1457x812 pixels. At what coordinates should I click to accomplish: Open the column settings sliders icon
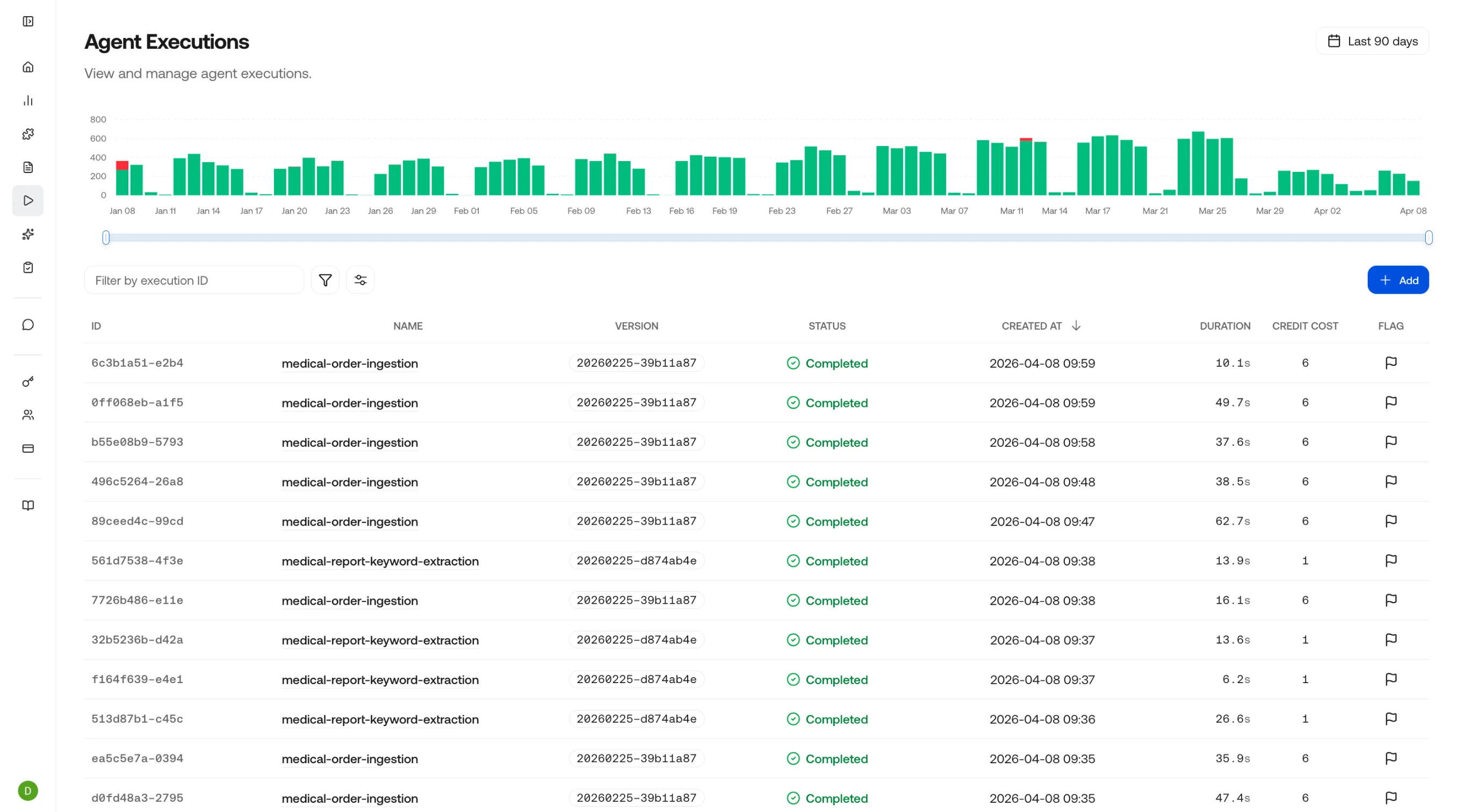pos(360,280)
